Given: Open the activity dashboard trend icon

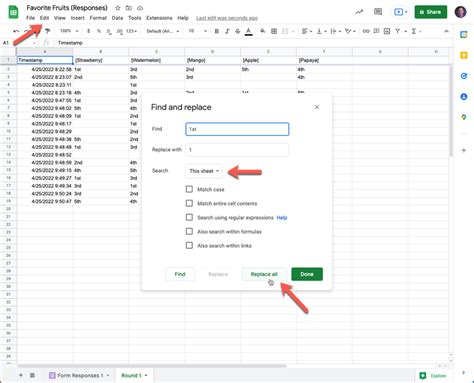Looking at the screenshot, I should pos(359,12).
